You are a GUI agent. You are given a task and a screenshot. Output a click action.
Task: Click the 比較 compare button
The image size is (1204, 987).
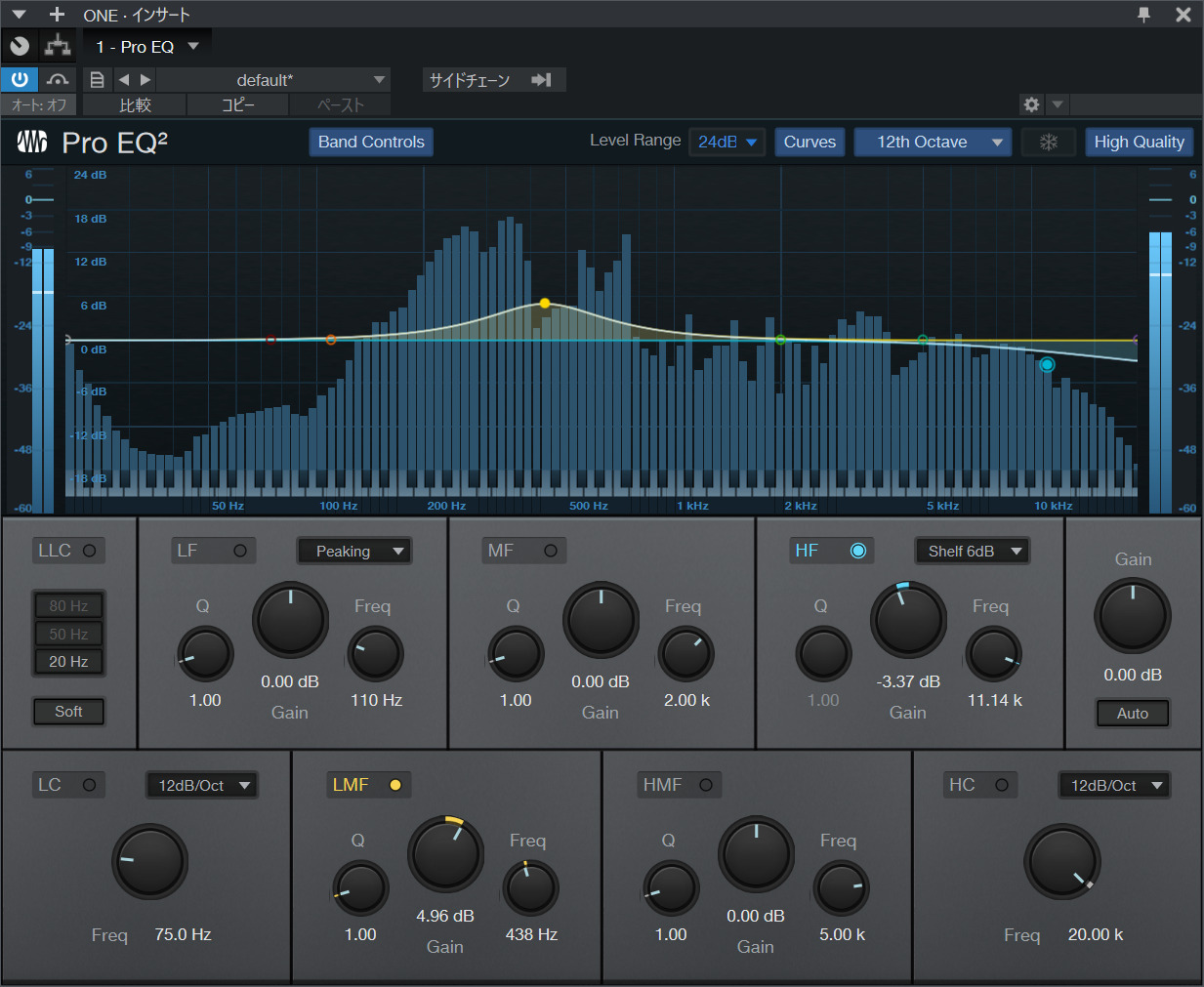[x=135, y=105]
